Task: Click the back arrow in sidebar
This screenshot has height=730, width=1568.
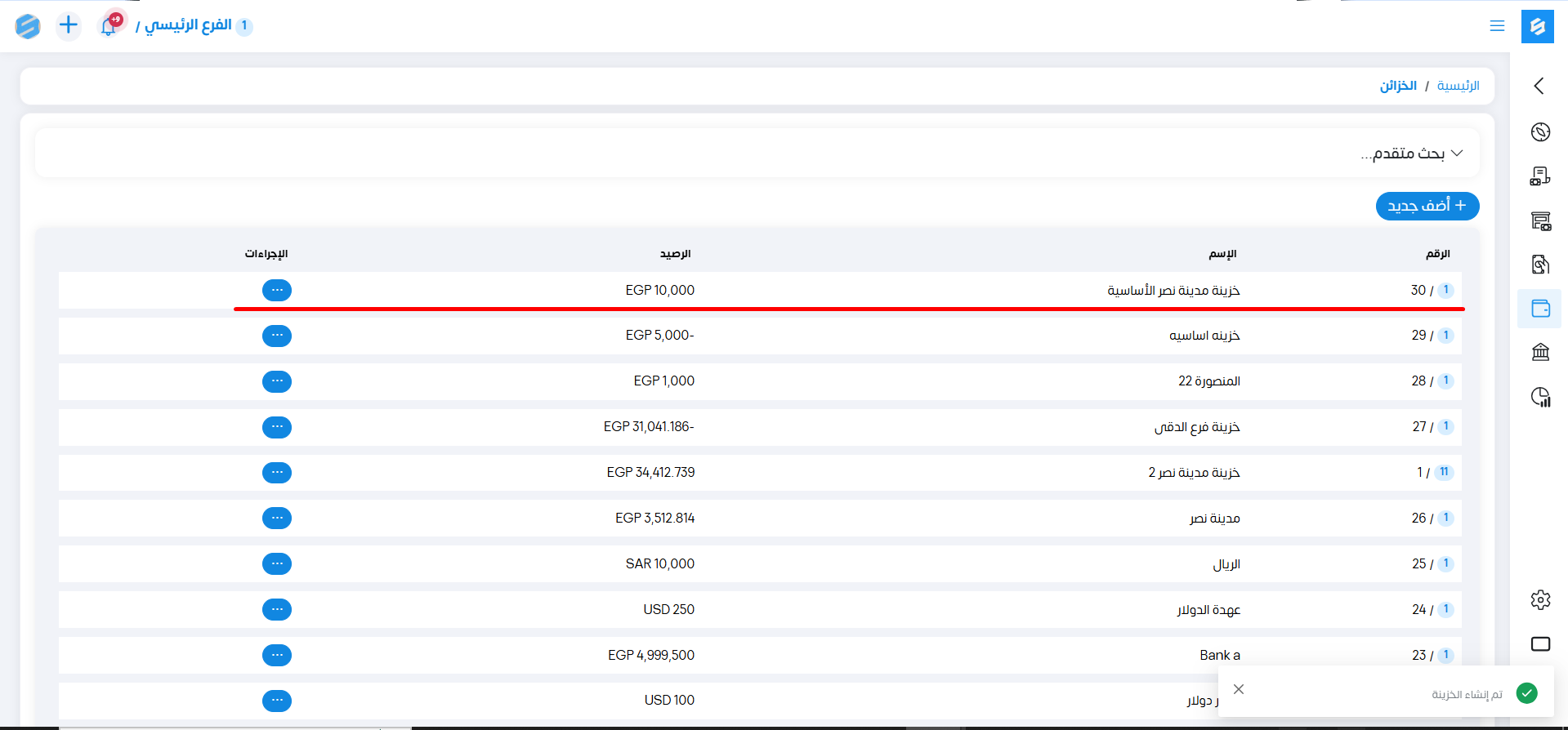Action: click(1539, 86)
